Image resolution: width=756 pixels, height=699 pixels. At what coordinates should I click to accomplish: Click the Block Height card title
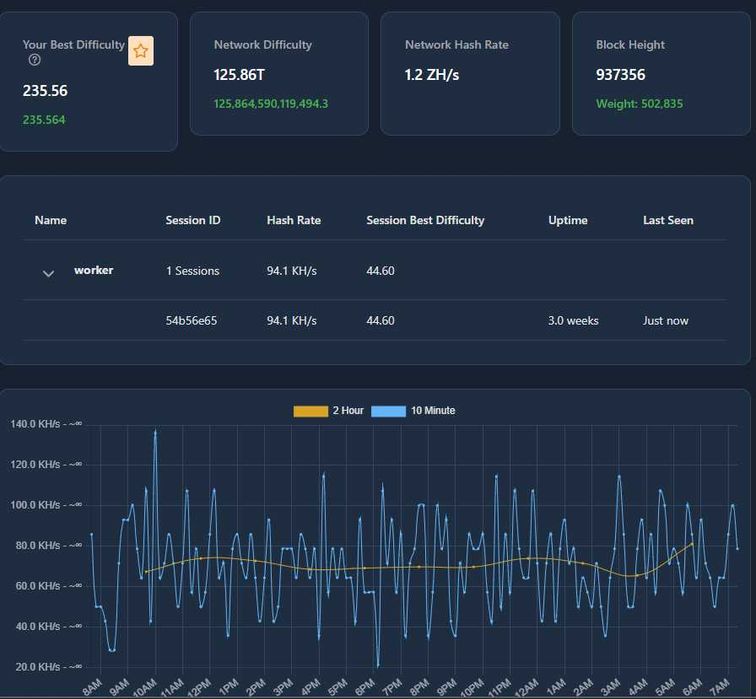630,45
